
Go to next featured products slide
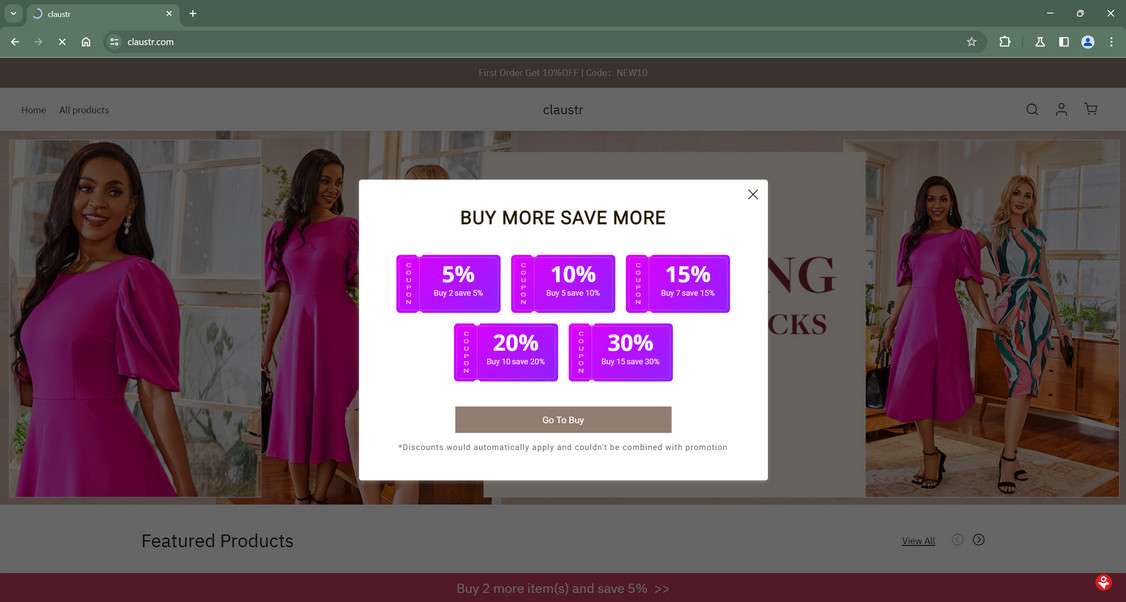979,540
